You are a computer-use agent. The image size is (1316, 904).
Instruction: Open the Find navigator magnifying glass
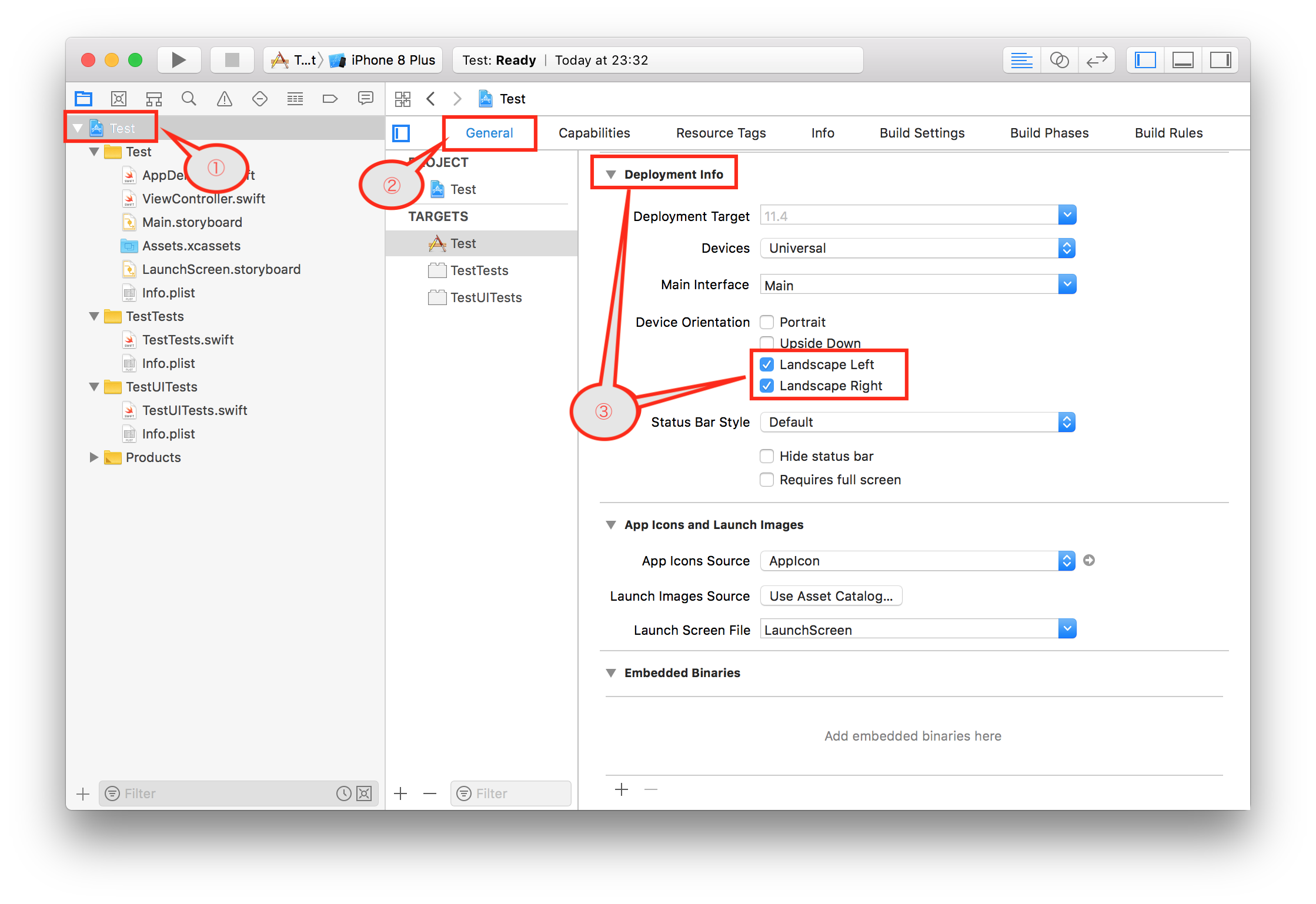coord(189,99)
